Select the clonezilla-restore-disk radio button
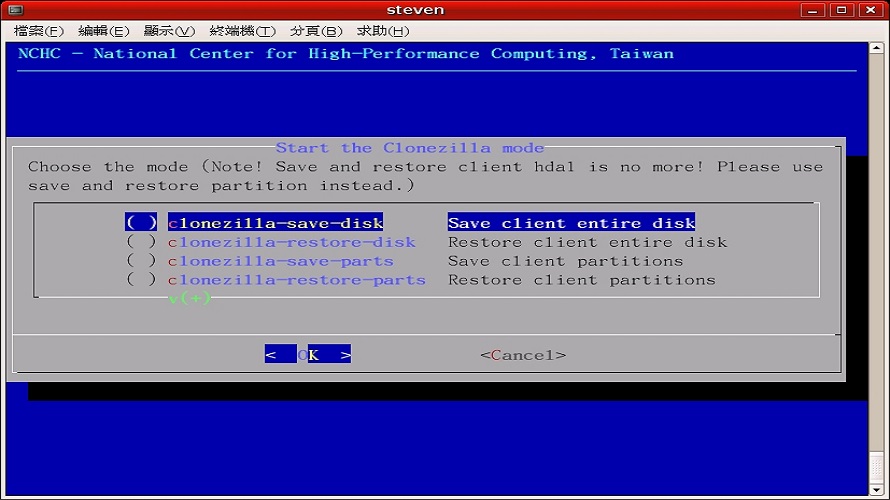 tap(141, 242)
